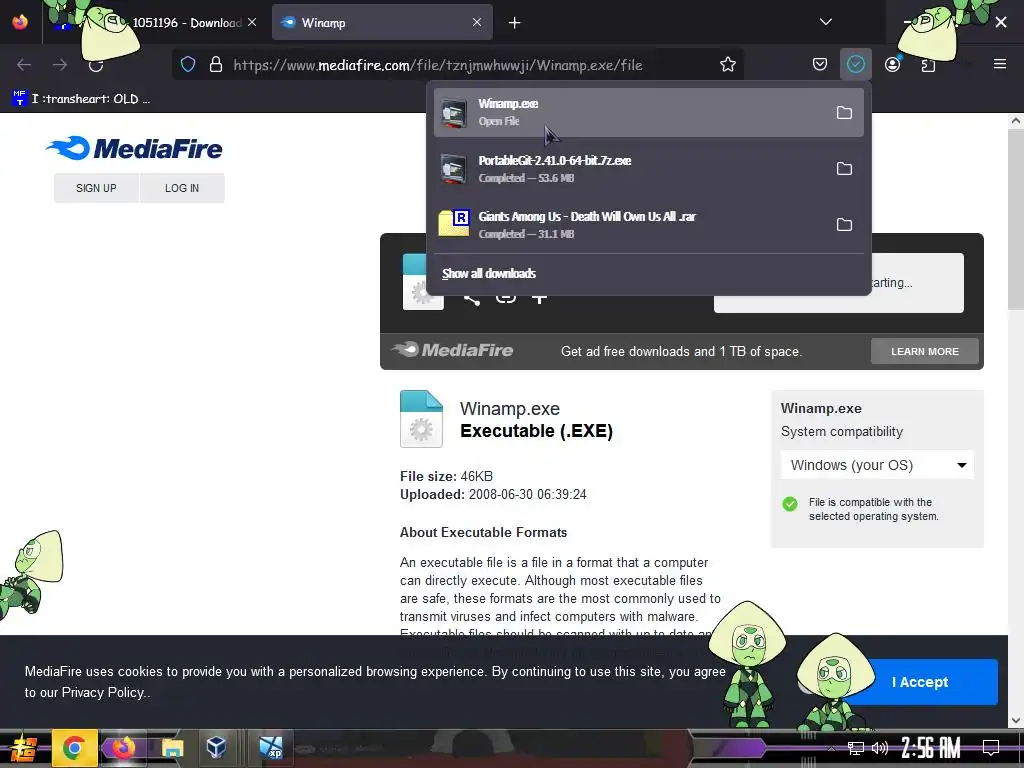Click the share icon on download card
1024x768 pixels.
(472, 300)
